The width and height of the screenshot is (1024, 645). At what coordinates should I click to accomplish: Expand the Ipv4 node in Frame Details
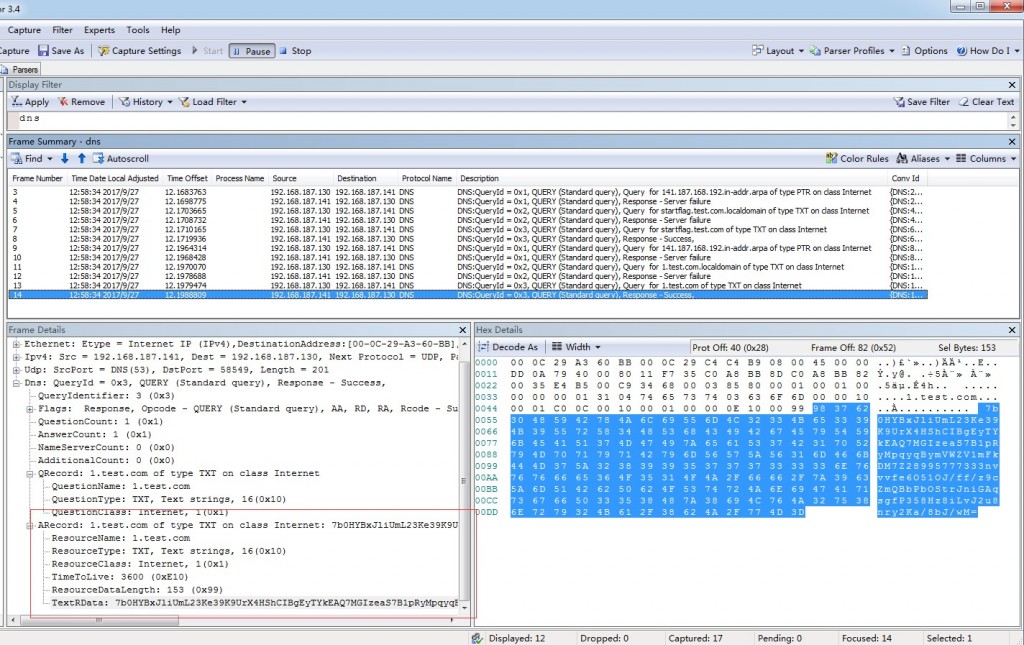pyautogui.click(x=16, y=357)
